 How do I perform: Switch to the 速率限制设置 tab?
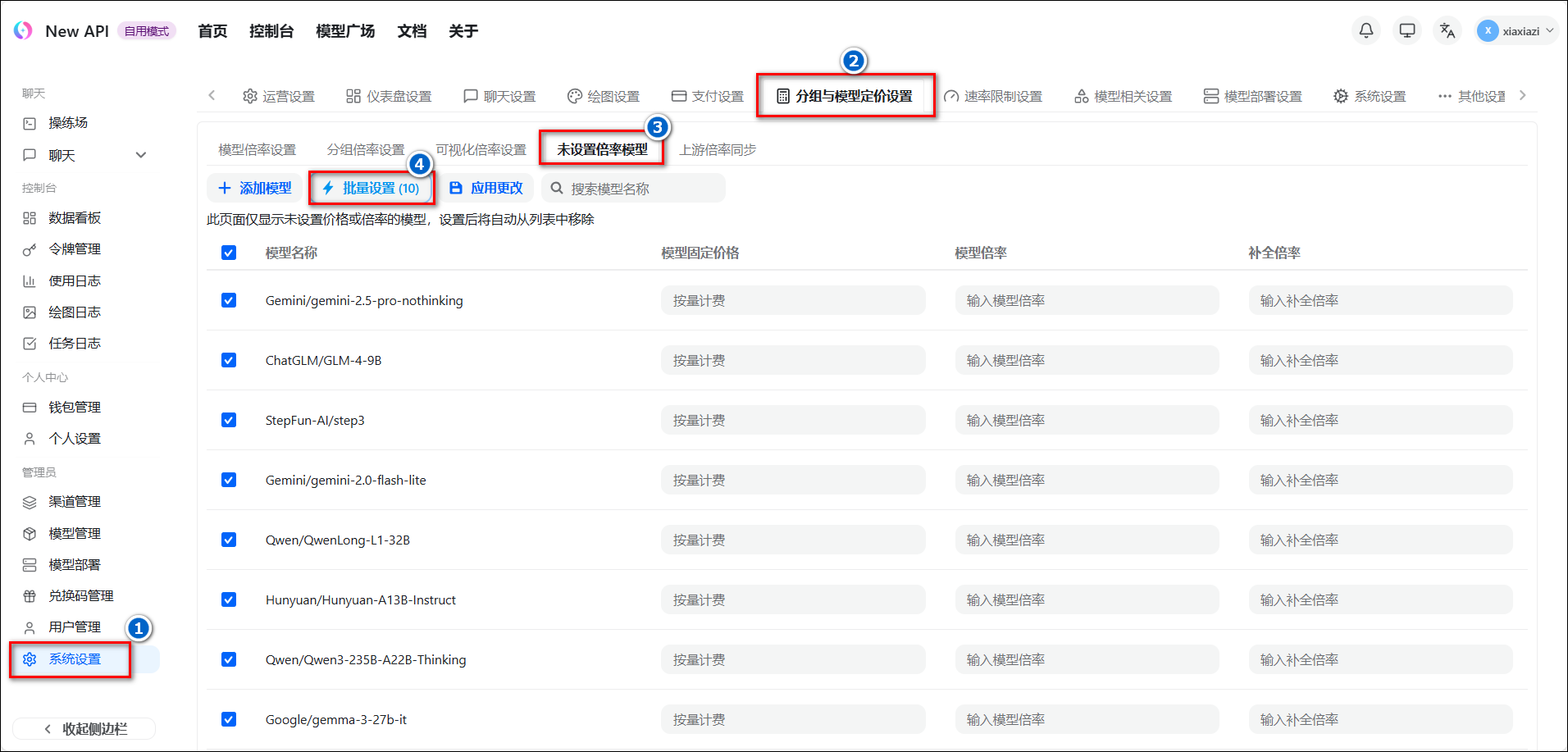tap(993, 96)
